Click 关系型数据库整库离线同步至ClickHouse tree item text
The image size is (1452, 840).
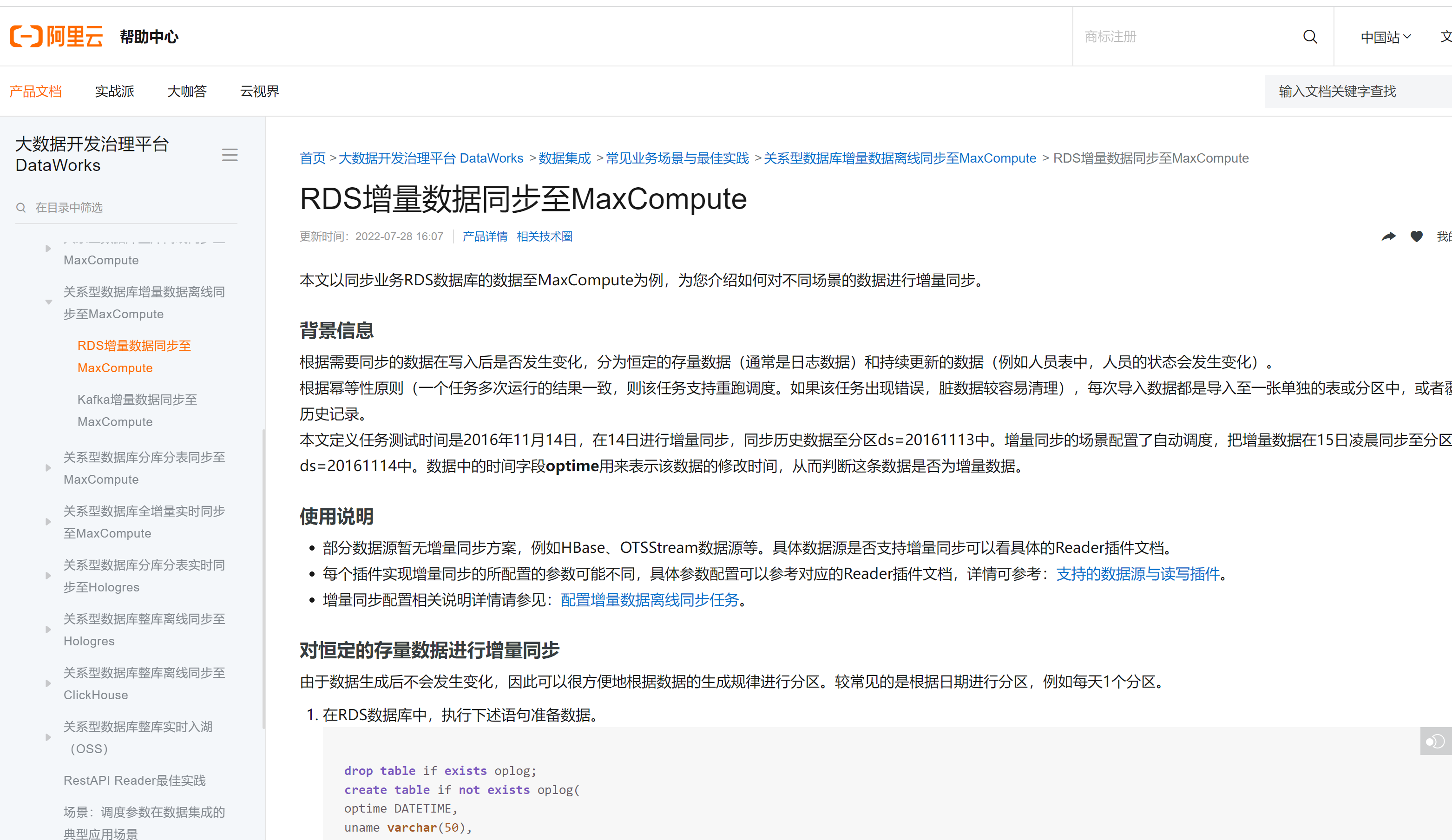point(144,683)
